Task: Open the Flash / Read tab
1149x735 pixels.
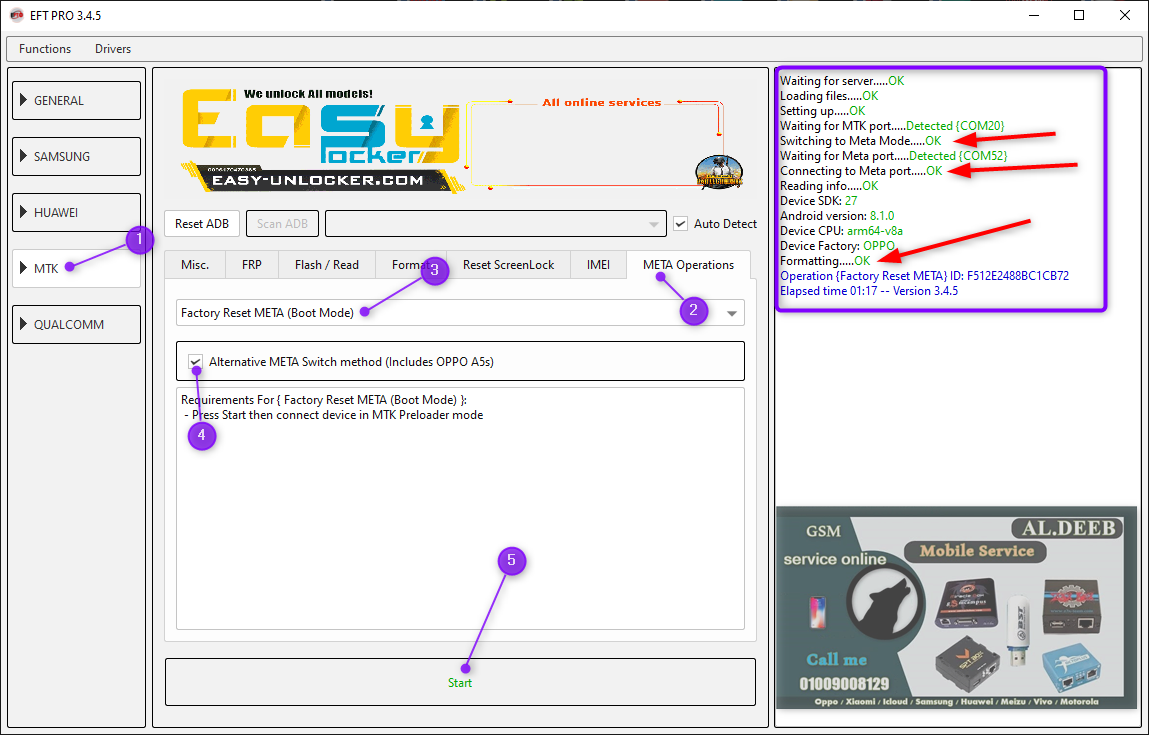Action: coord(327,265)
